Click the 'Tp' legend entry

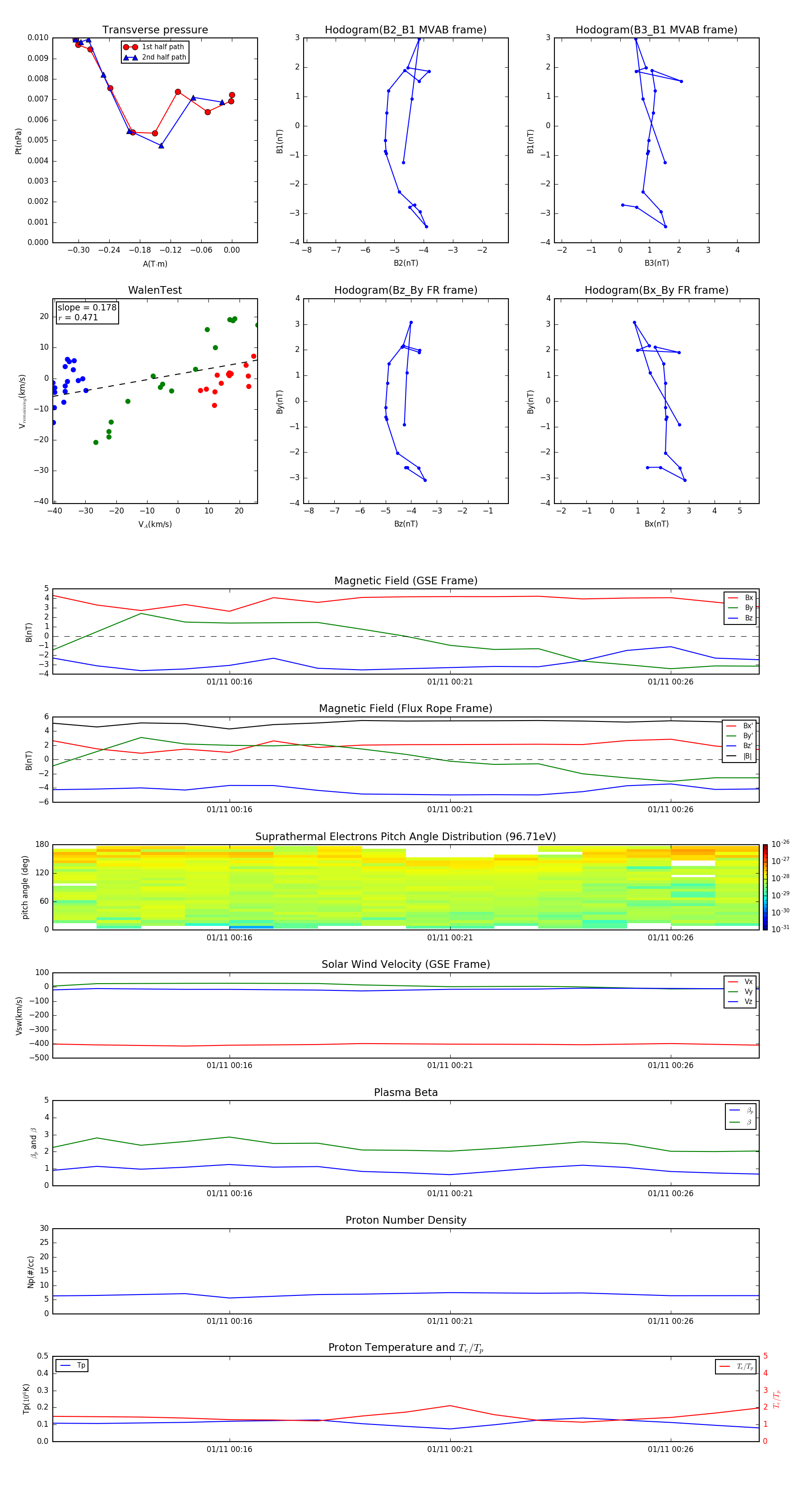73,1366
